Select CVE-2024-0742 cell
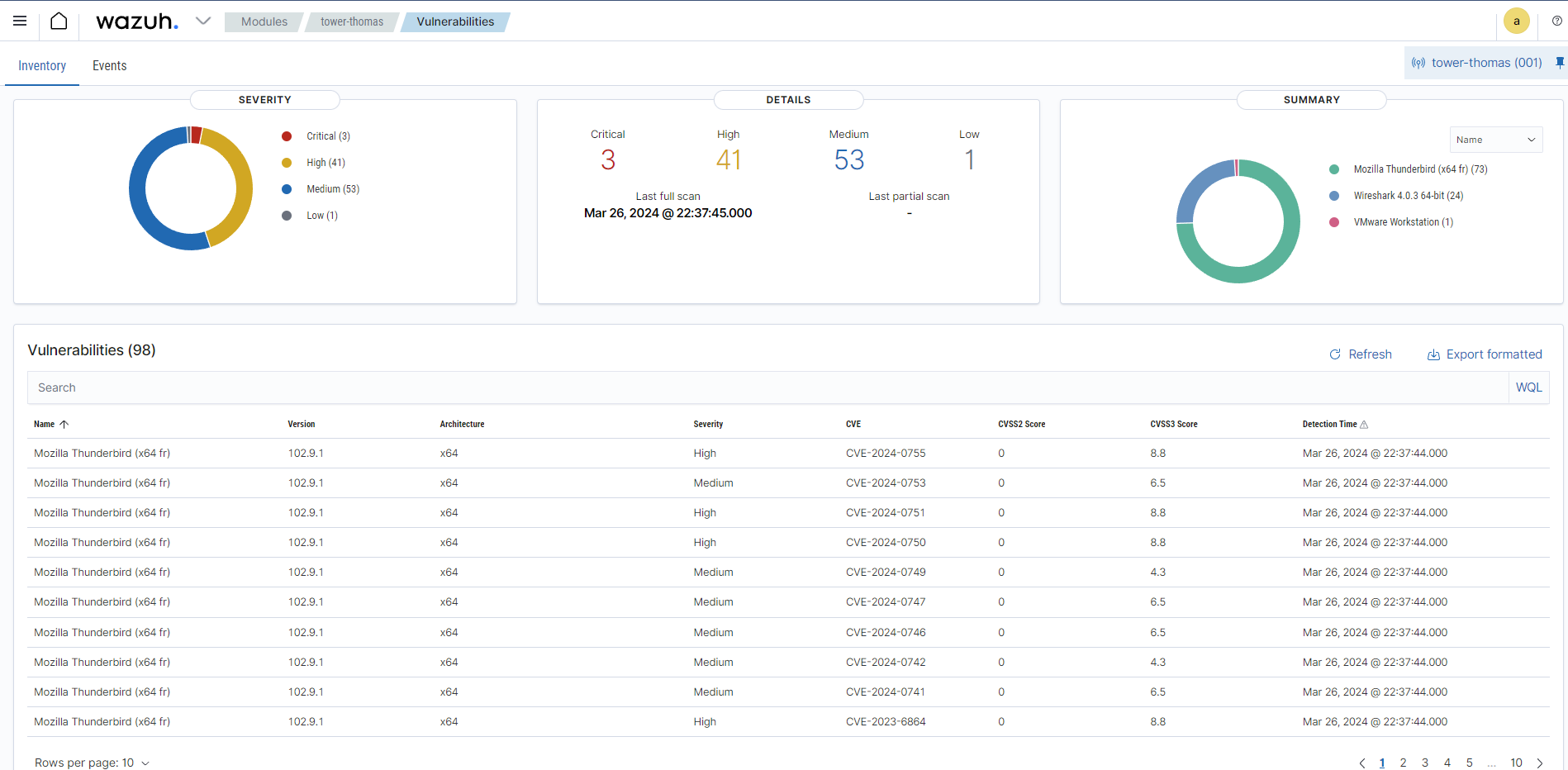The height and width of the screenshot is (770, 1568). [x=886, y=663]
